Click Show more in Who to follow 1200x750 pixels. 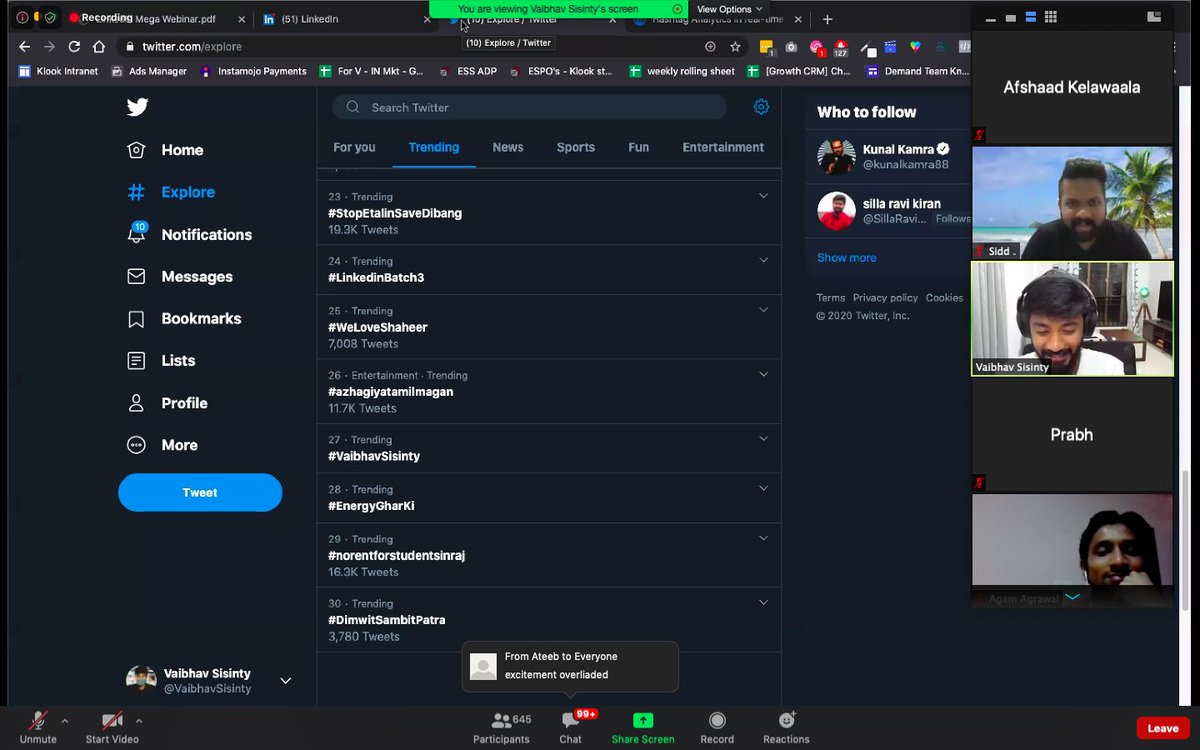pos(847,257)
